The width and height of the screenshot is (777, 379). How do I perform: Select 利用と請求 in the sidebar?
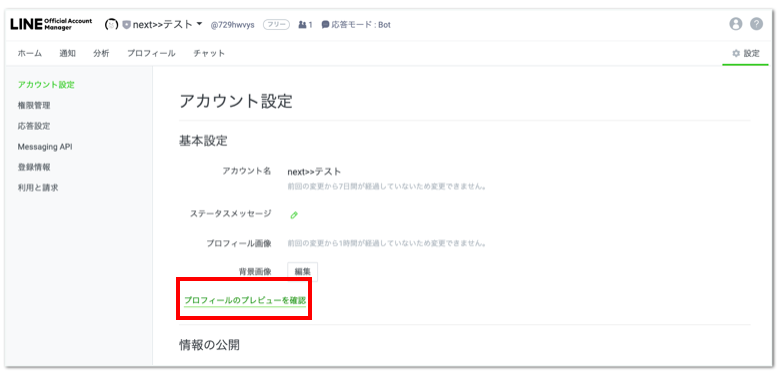38,188
